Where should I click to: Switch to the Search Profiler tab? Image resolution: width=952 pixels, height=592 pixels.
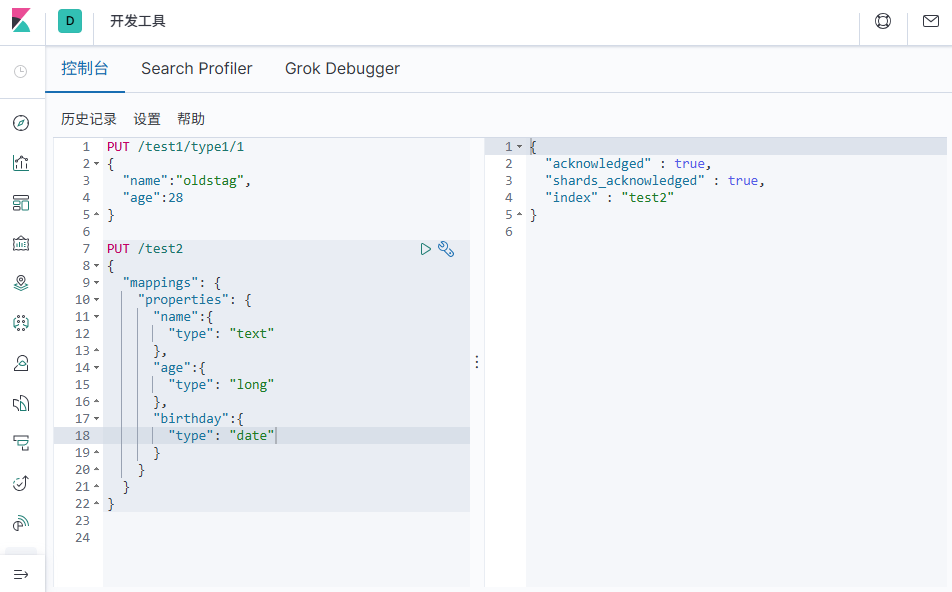[x=196, y=69]
